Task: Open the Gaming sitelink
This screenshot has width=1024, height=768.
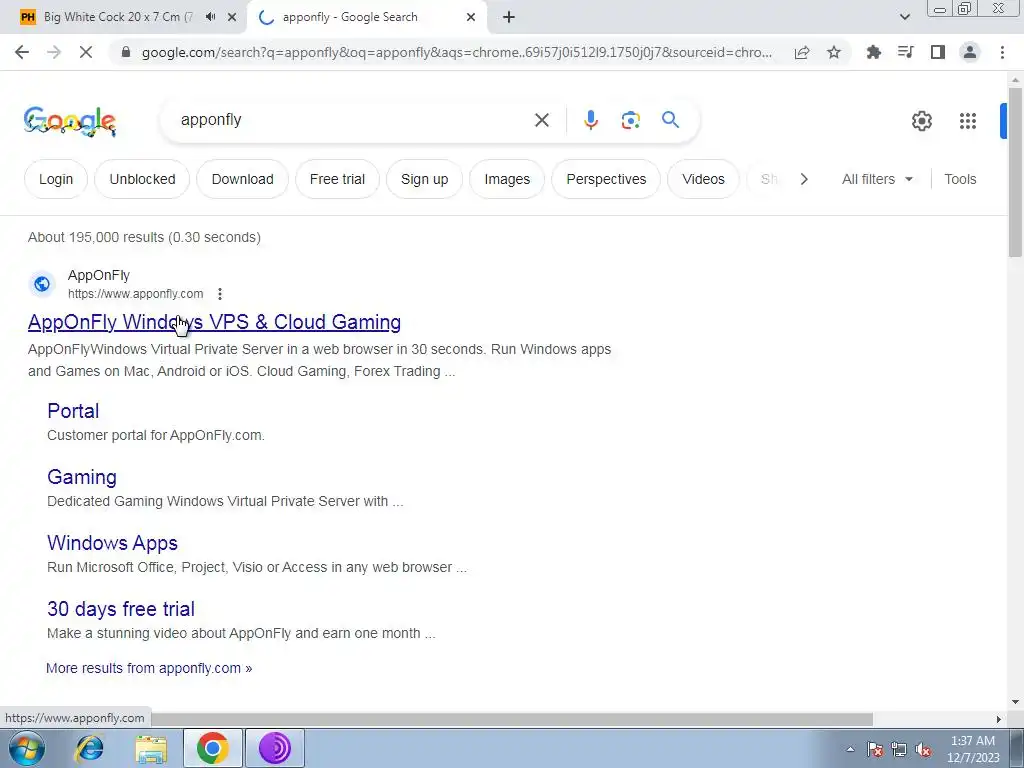Action: click(82, 477)
